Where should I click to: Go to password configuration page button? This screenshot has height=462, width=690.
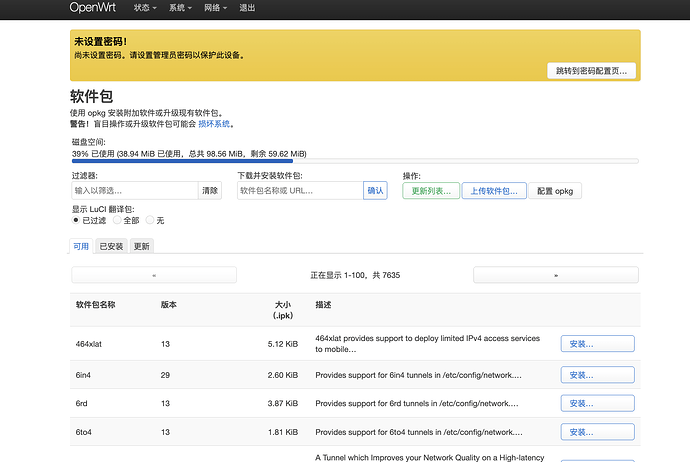point(592,71)
